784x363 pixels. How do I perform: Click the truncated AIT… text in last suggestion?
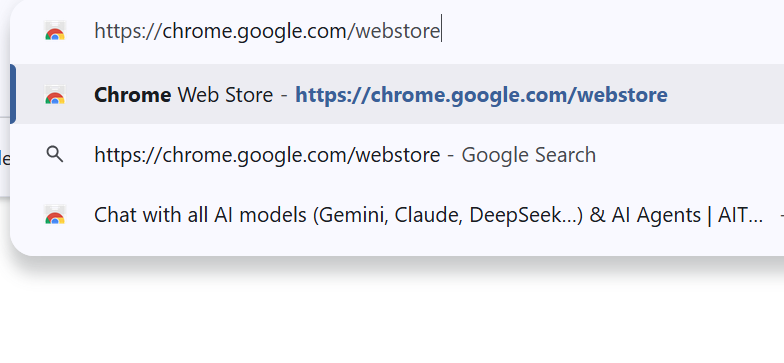[x=740, y=215]
